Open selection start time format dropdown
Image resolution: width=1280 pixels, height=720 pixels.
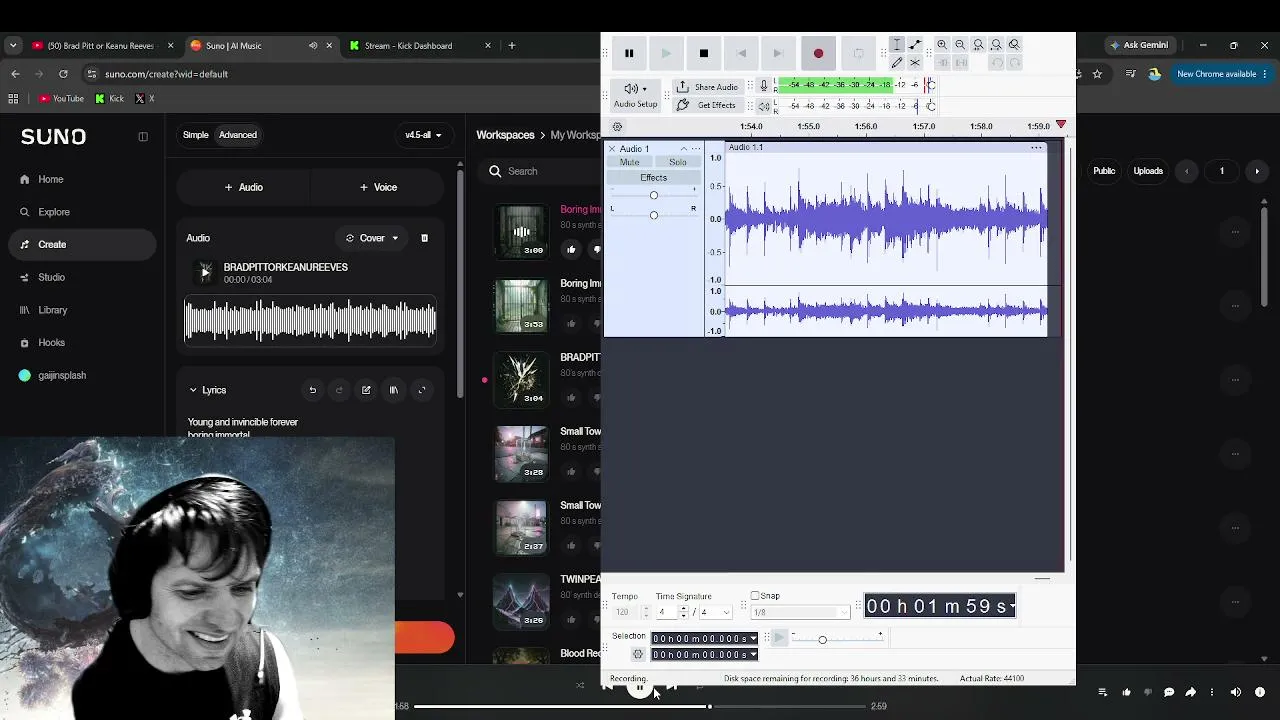[753, 639]
